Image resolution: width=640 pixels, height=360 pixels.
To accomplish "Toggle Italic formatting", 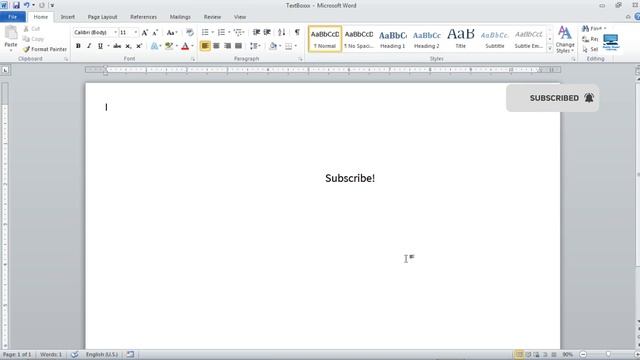I will point(89,46).
